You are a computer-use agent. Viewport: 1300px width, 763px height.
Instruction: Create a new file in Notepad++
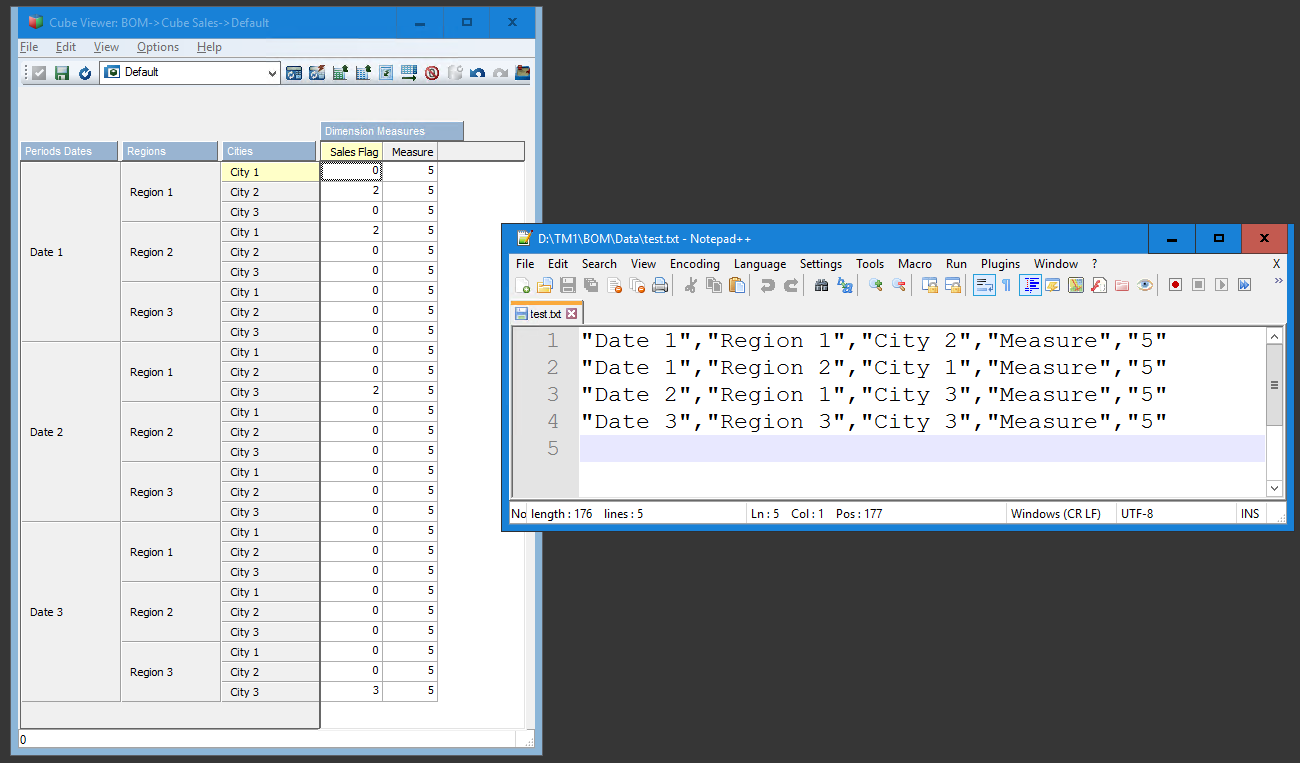[522, 285]
